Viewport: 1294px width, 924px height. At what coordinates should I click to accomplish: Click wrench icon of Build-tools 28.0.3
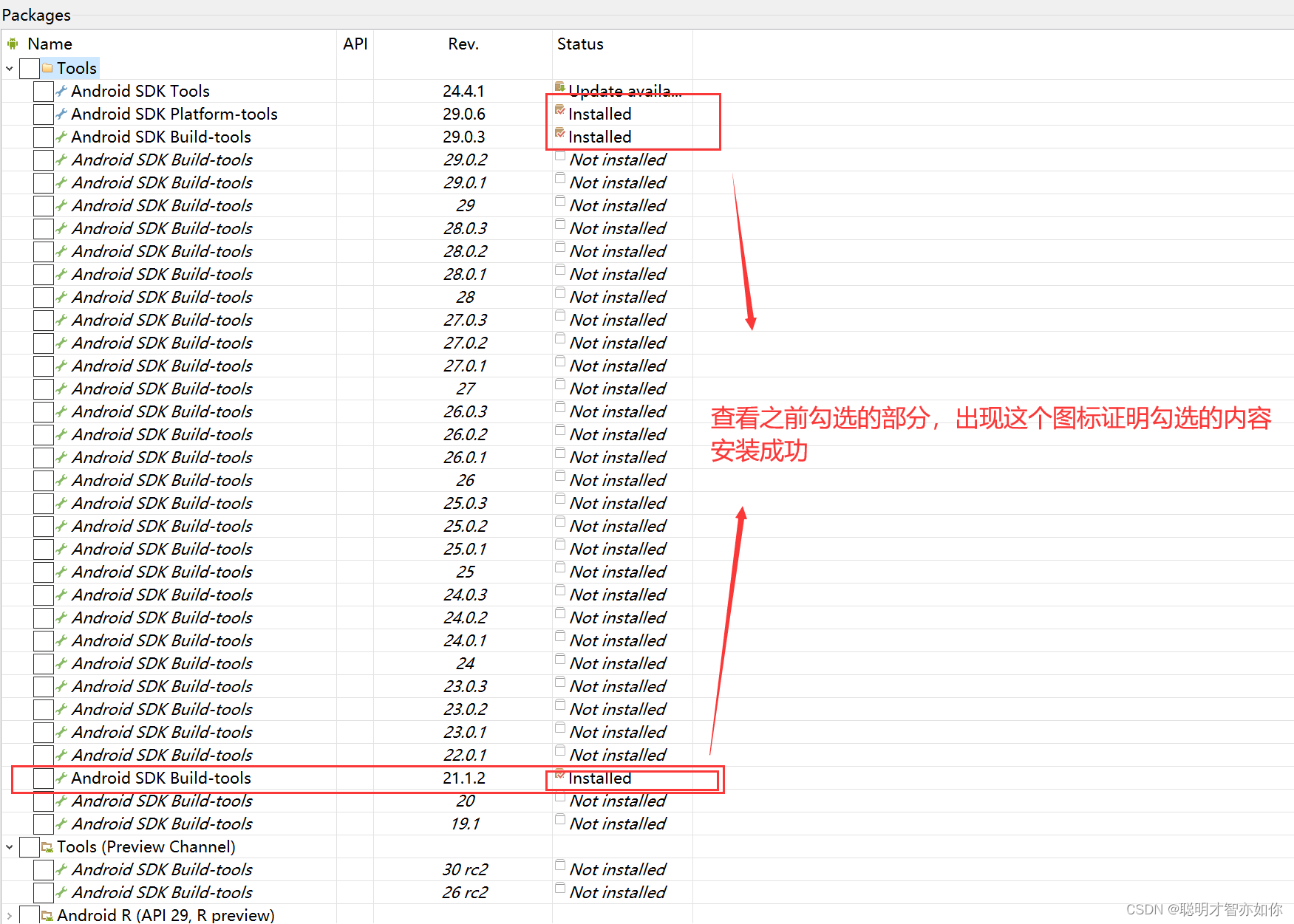coord(62,228)
